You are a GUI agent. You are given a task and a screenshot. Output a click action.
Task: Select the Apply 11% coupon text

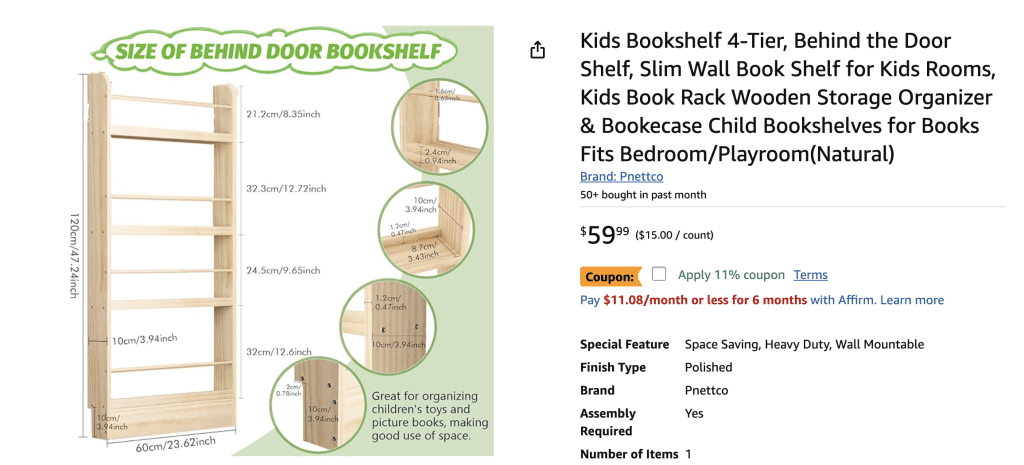(731, 275)
